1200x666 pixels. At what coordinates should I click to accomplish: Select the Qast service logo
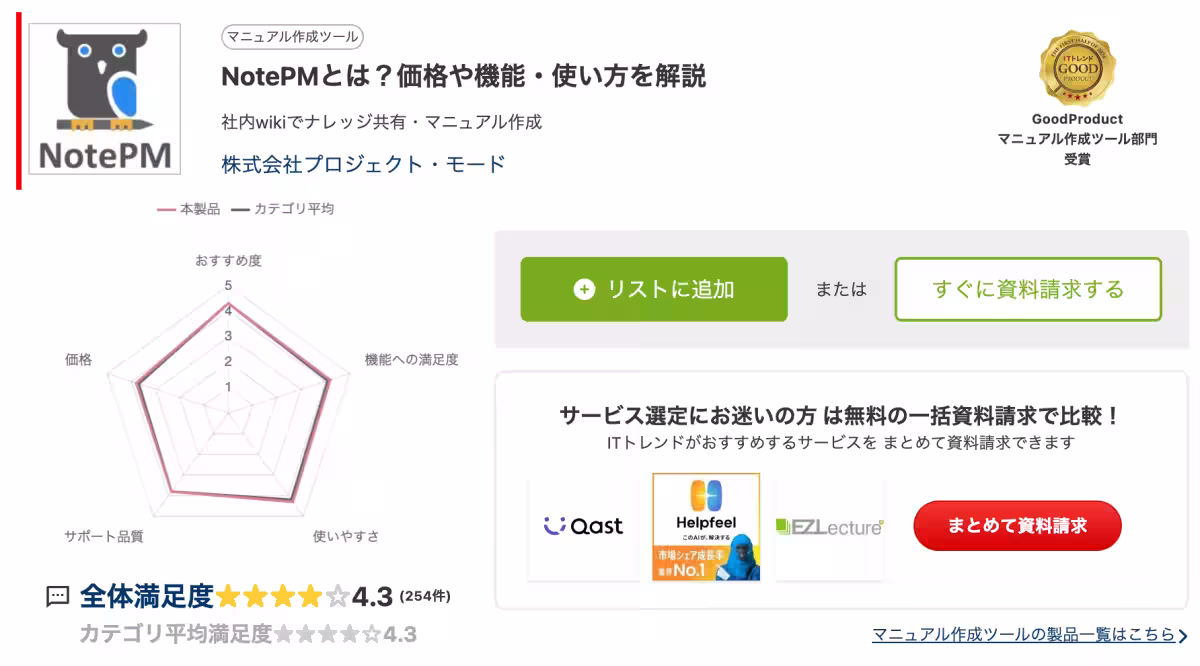click(x=584, y=525)
